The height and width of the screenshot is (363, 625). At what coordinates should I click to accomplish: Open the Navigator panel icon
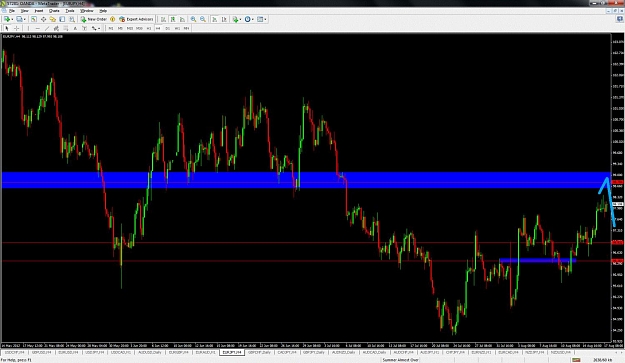[53, 19]
